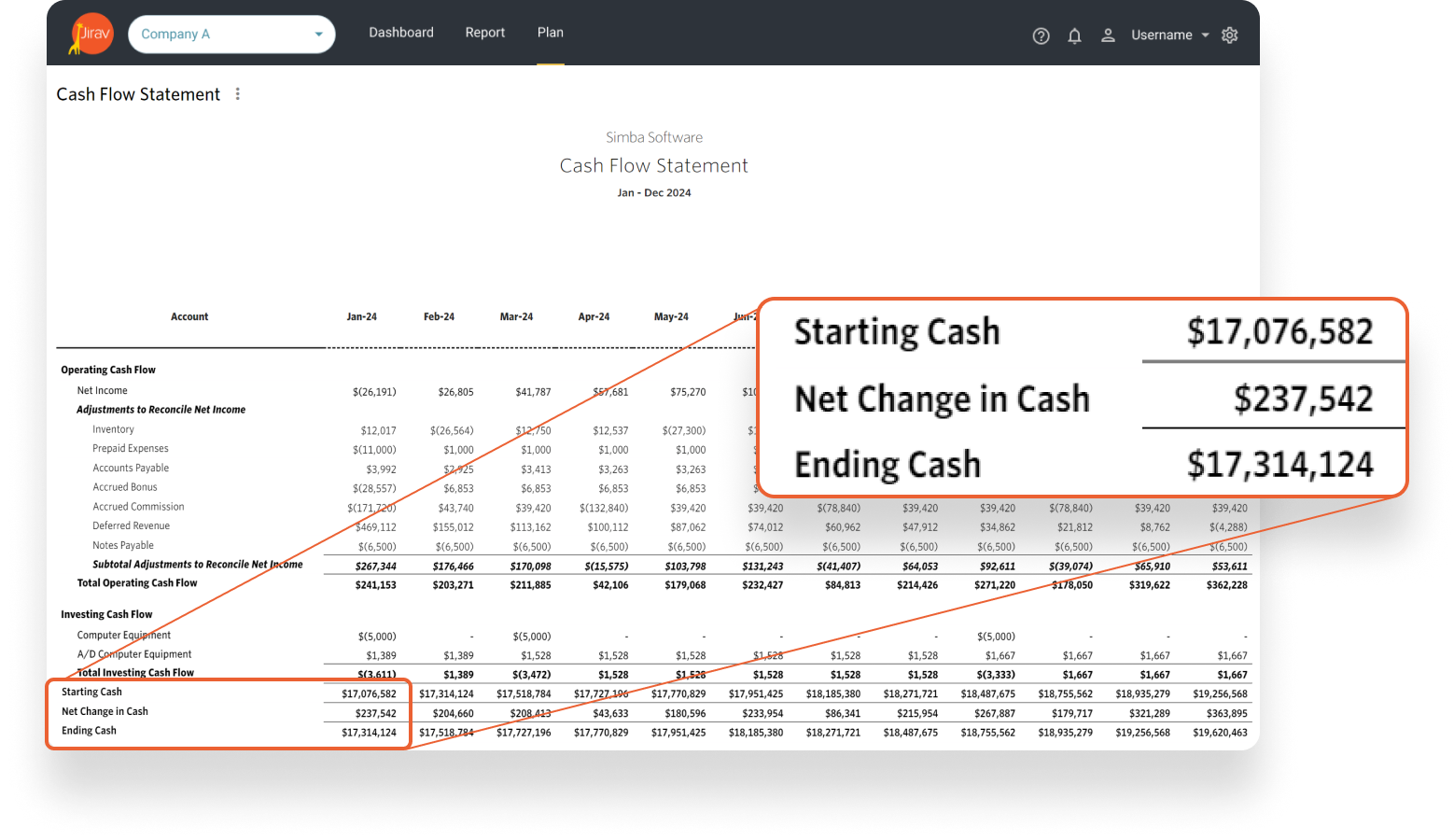
Task: Open the settings gear icon
Action: pos(1230,35)
